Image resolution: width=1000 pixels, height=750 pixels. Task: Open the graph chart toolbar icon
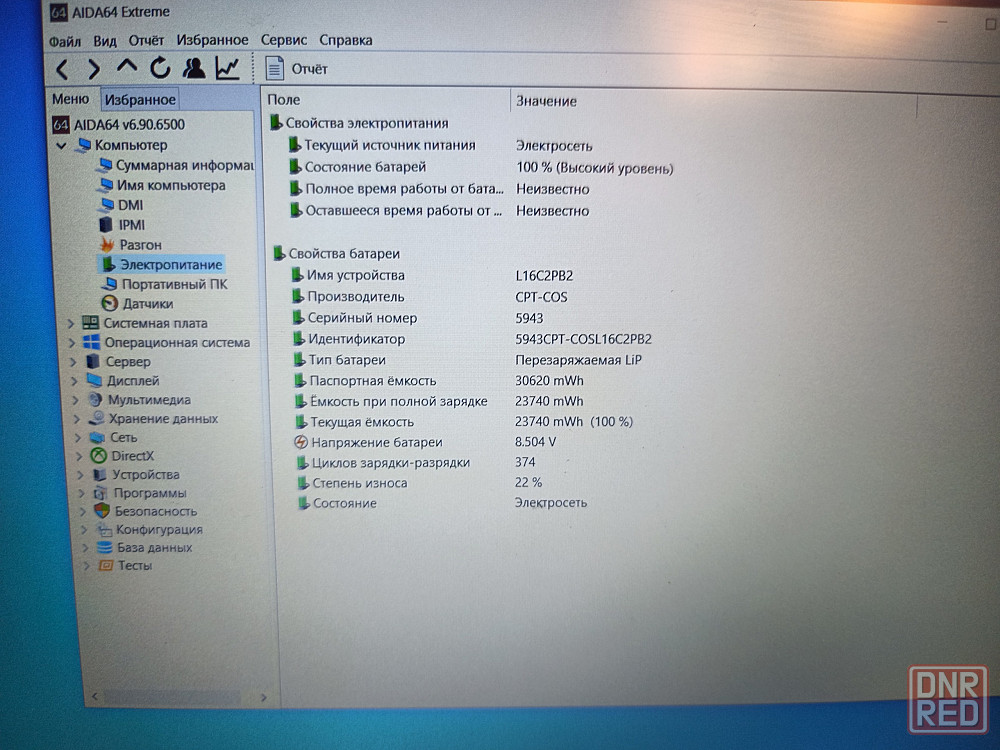228,68
